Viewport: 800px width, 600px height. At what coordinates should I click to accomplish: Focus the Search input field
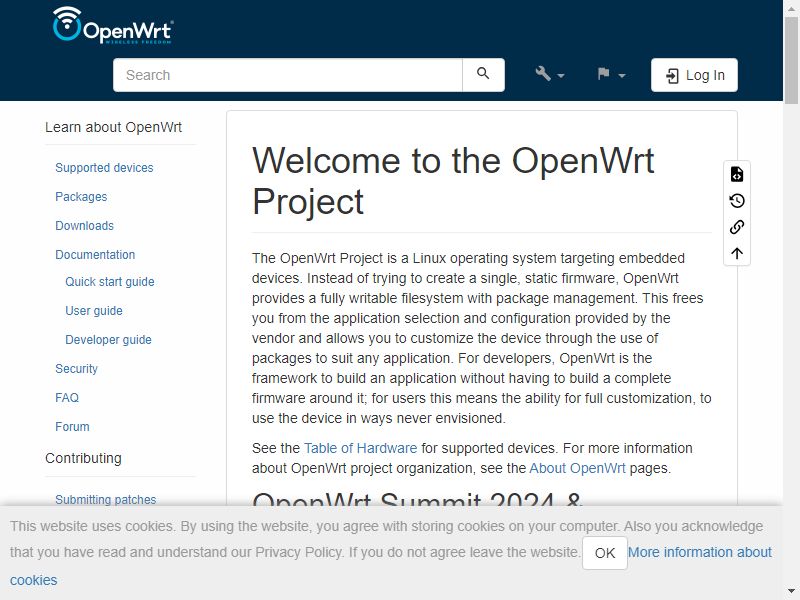(288, 75)
